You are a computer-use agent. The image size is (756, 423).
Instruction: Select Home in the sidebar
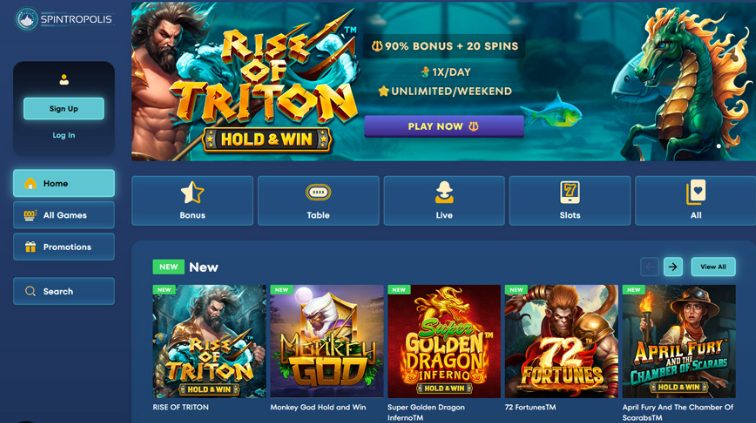[x=64, y=183]
